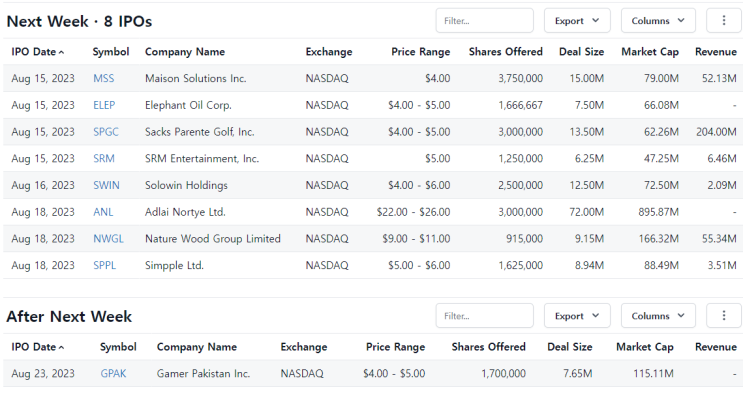Click the 1,666,667 shares offered value
This screenshot has height=402, width=743.
pyautogui.click(x=520, y=105)
